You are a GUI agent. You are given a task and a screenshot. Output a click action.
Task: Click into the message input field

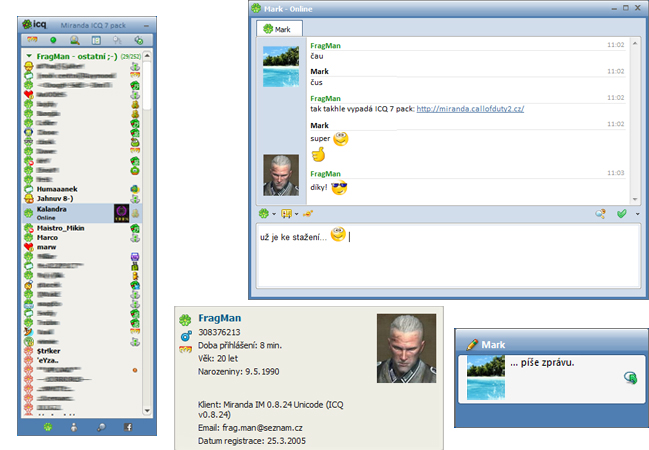click(448, 255)
